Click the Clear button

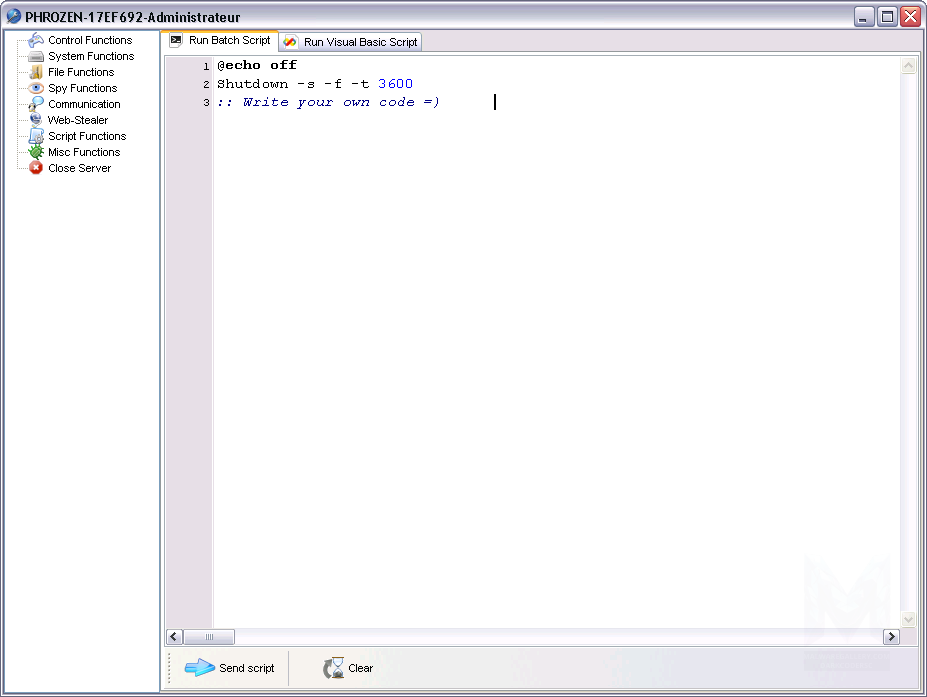point(349,668)
